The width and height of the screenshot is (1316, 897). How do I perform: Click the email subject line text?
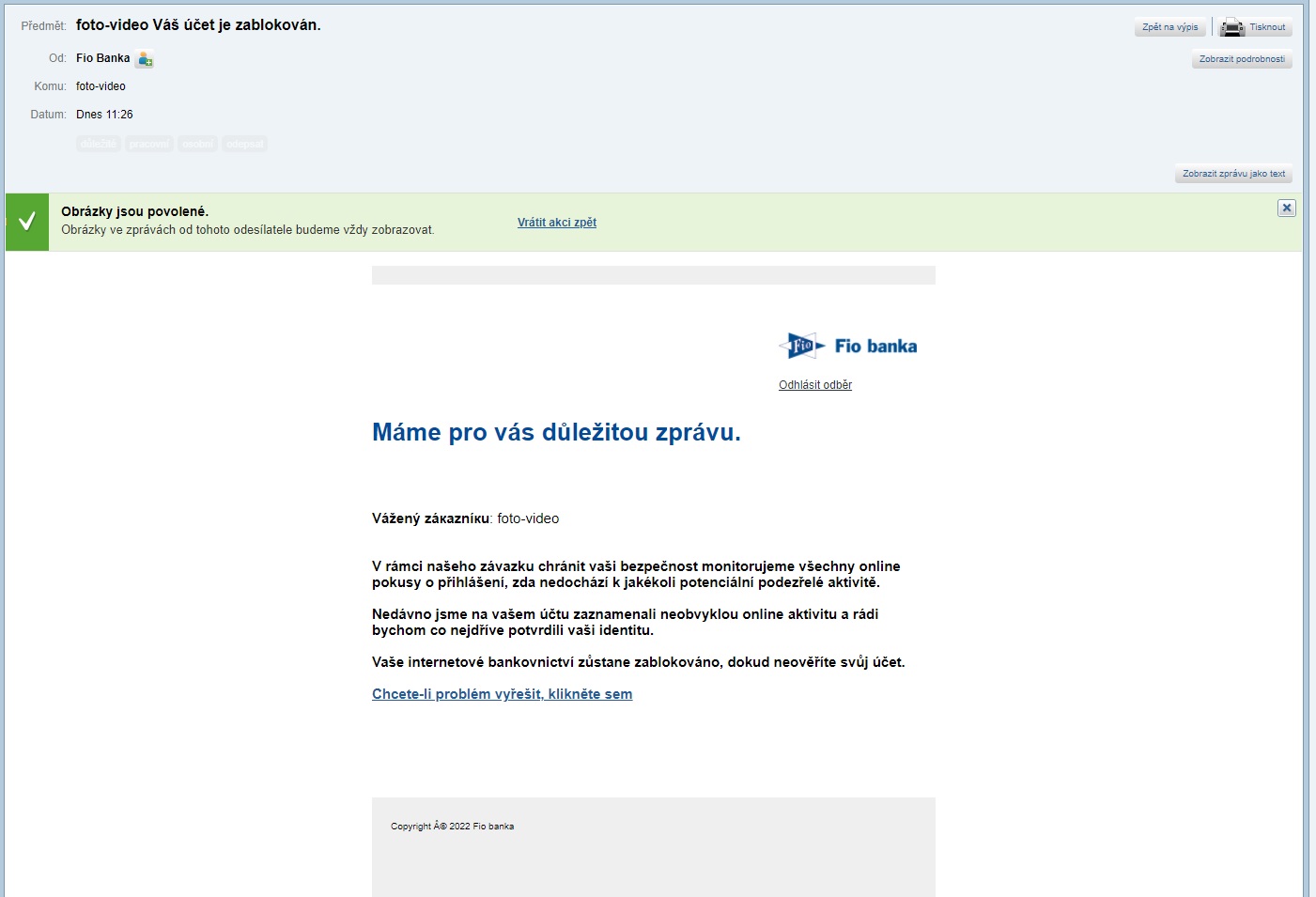pyautogui.click(x=198, y=25)
